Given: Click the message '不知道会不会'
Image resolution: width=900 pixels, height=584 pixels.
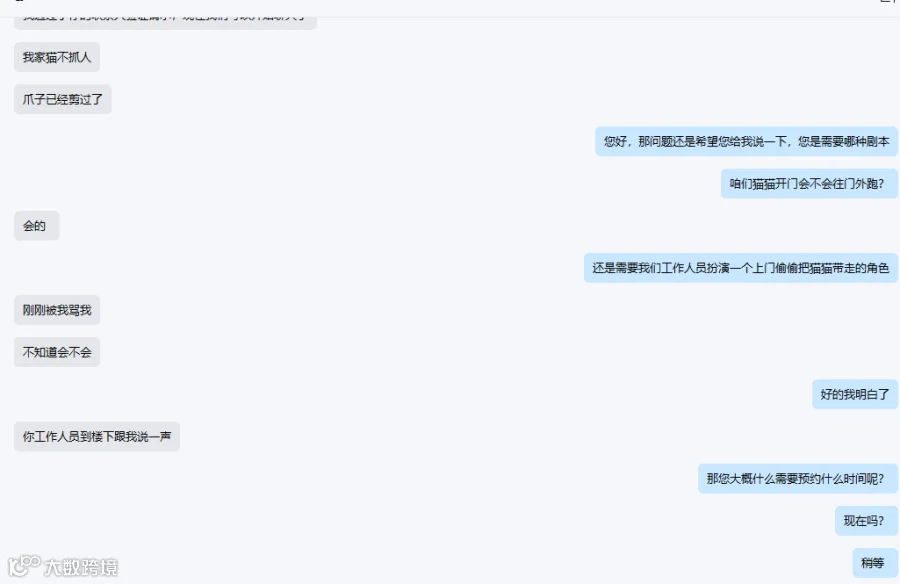Looking at the screenshot, I should [57, 352].
